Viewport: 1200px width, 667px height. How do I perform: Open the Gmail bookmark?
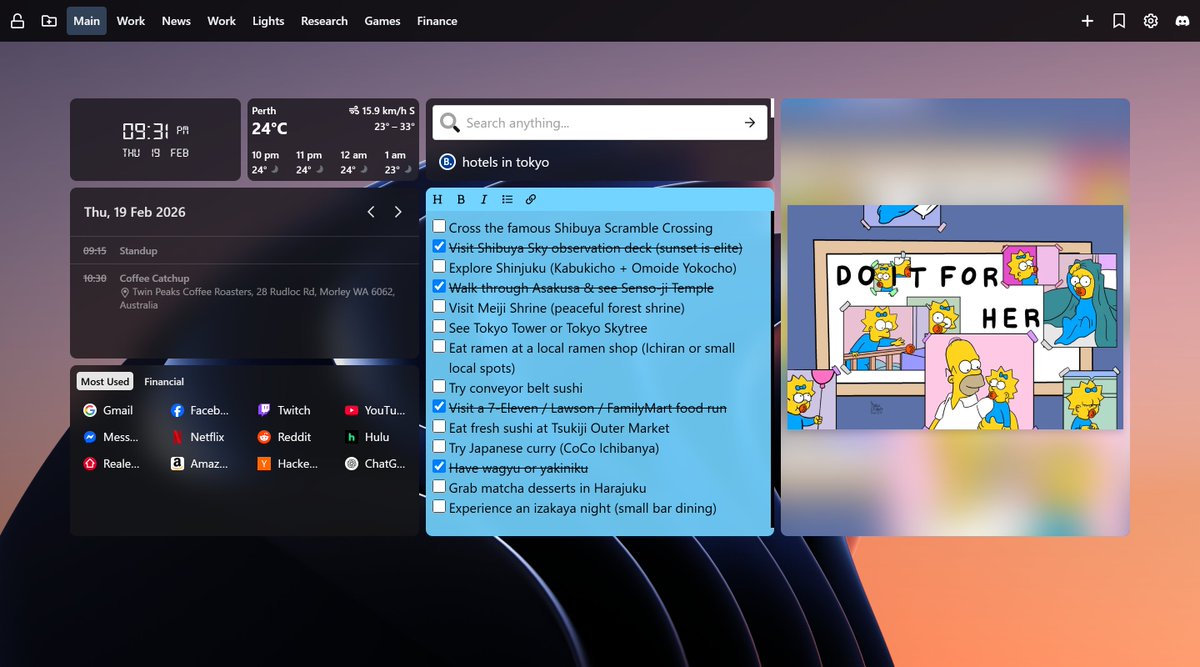pyautogui.click(x=108, y=410)
